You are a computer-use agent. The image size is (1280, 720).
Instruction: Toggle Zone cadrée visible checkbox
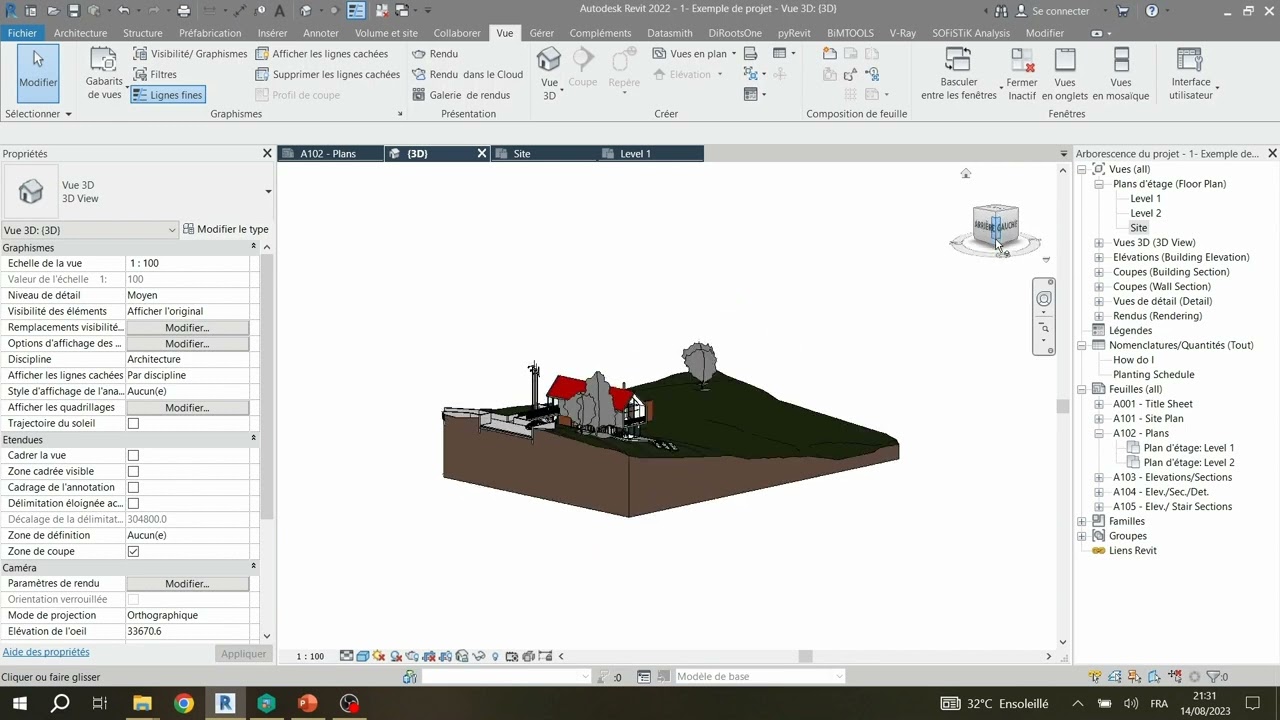point(133,471)
